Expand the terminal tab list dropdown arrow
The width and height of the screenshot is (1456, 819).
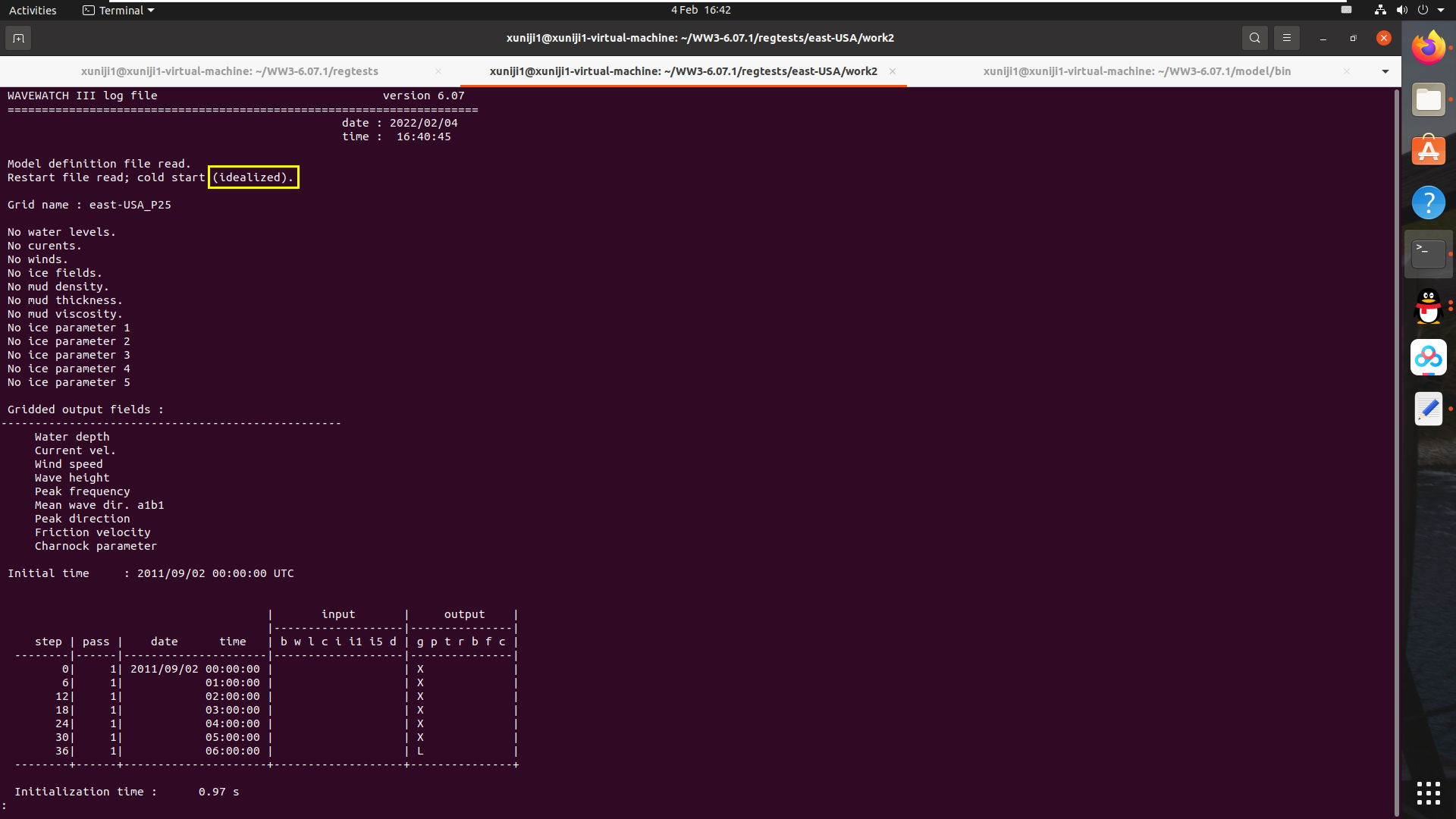coord(1385,71)
